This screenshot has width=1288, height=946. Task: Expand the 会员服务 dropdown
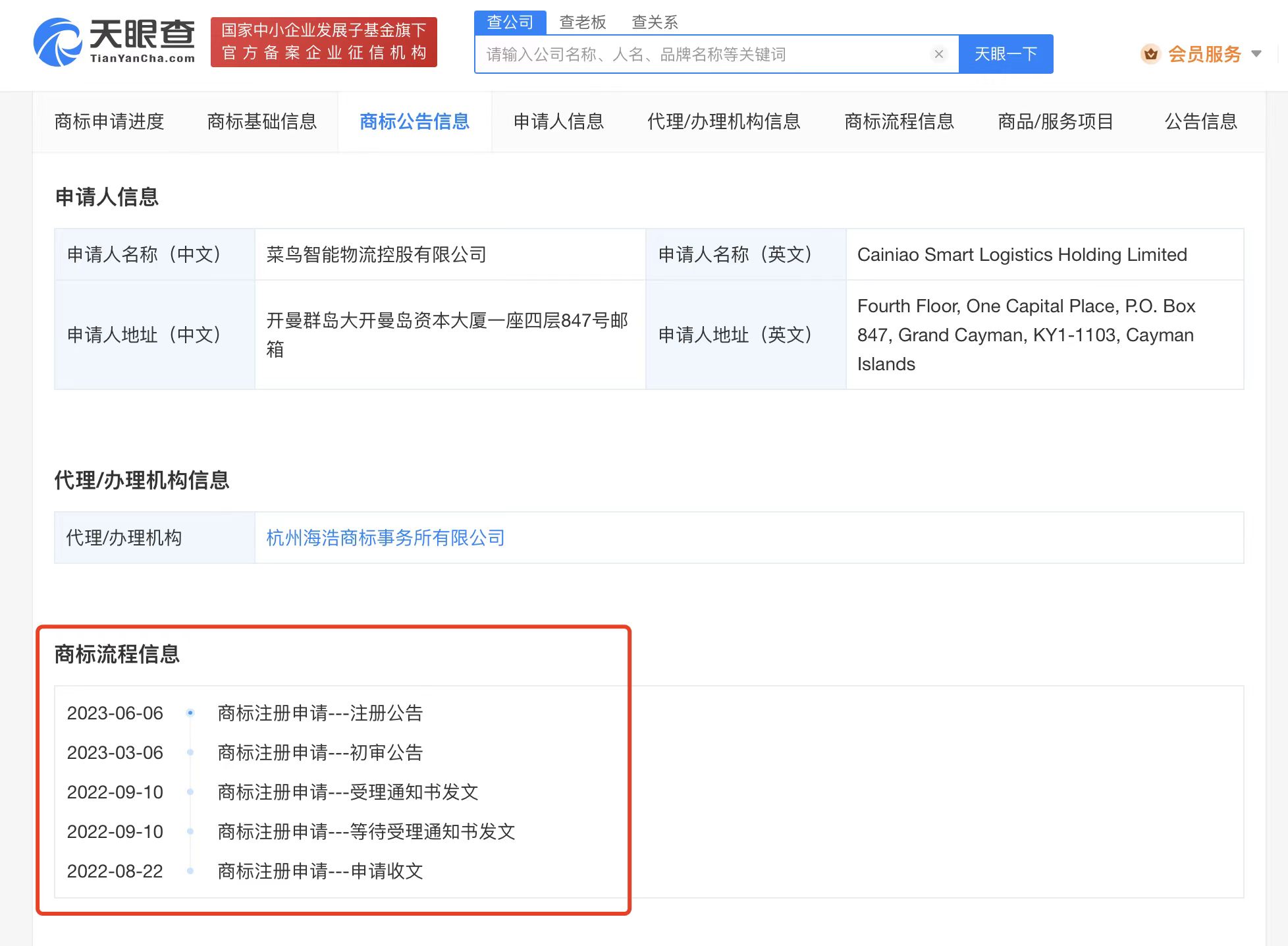[1257, 55]
